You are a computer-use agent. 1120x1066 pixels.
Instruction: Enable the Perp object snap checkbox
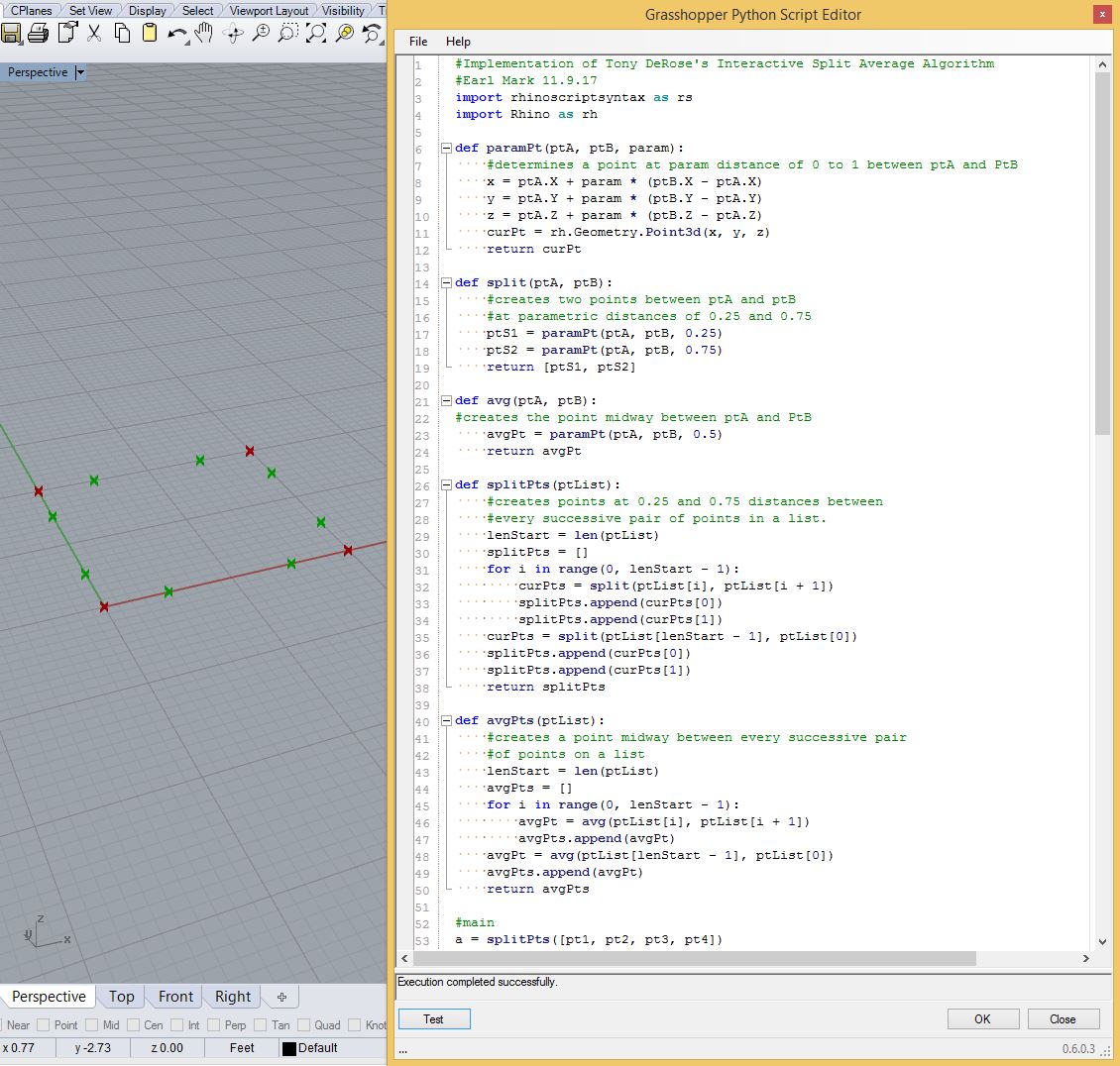[213, 1024]
